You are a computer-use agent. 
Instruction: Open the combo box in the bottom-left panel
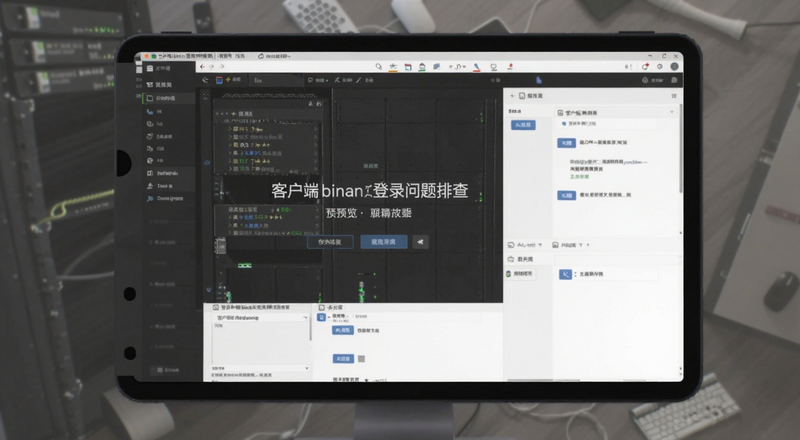[261, 317]
